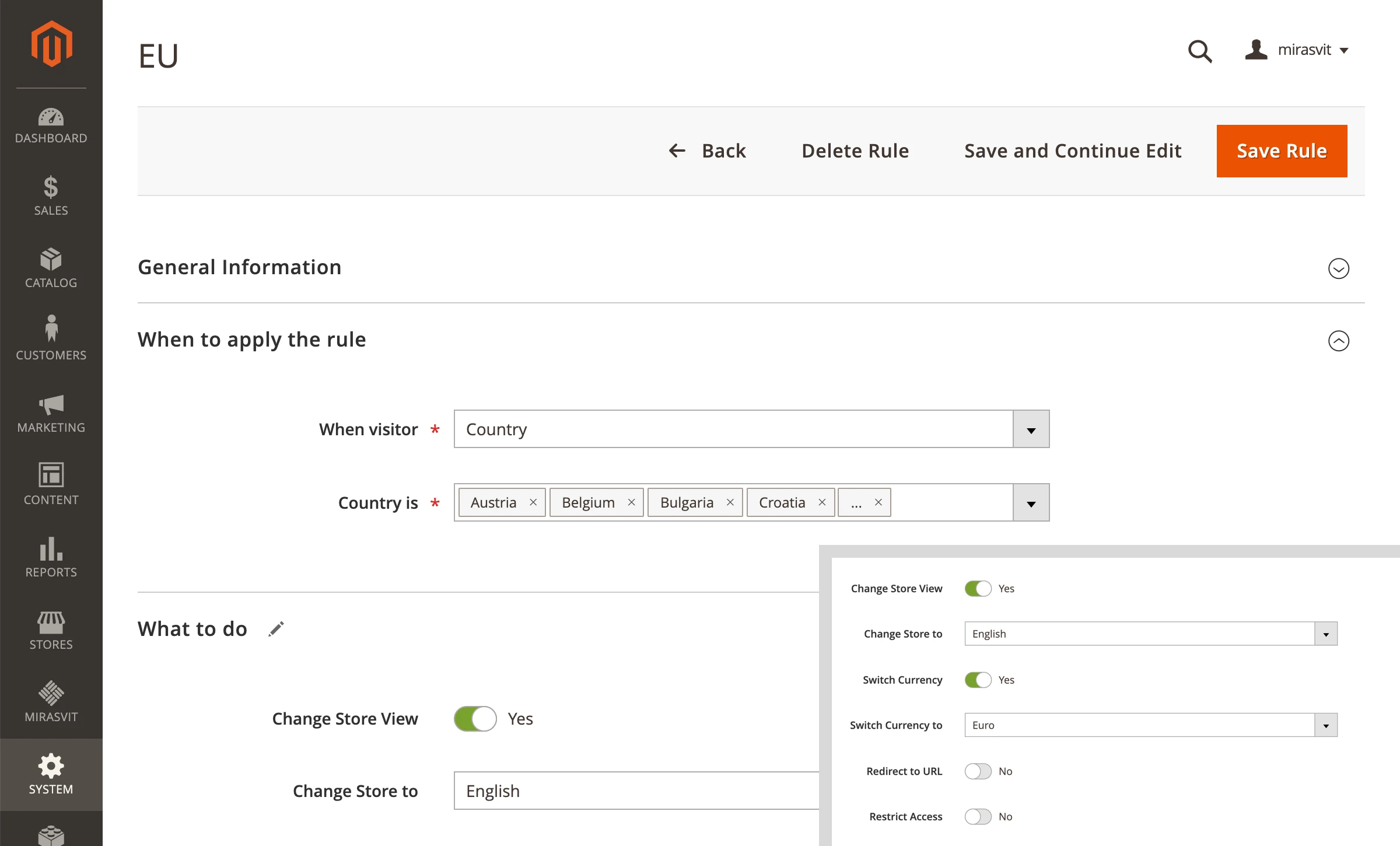Navigate to Customers section
This screenshot has height=846, width=1400.
point(51,340)
